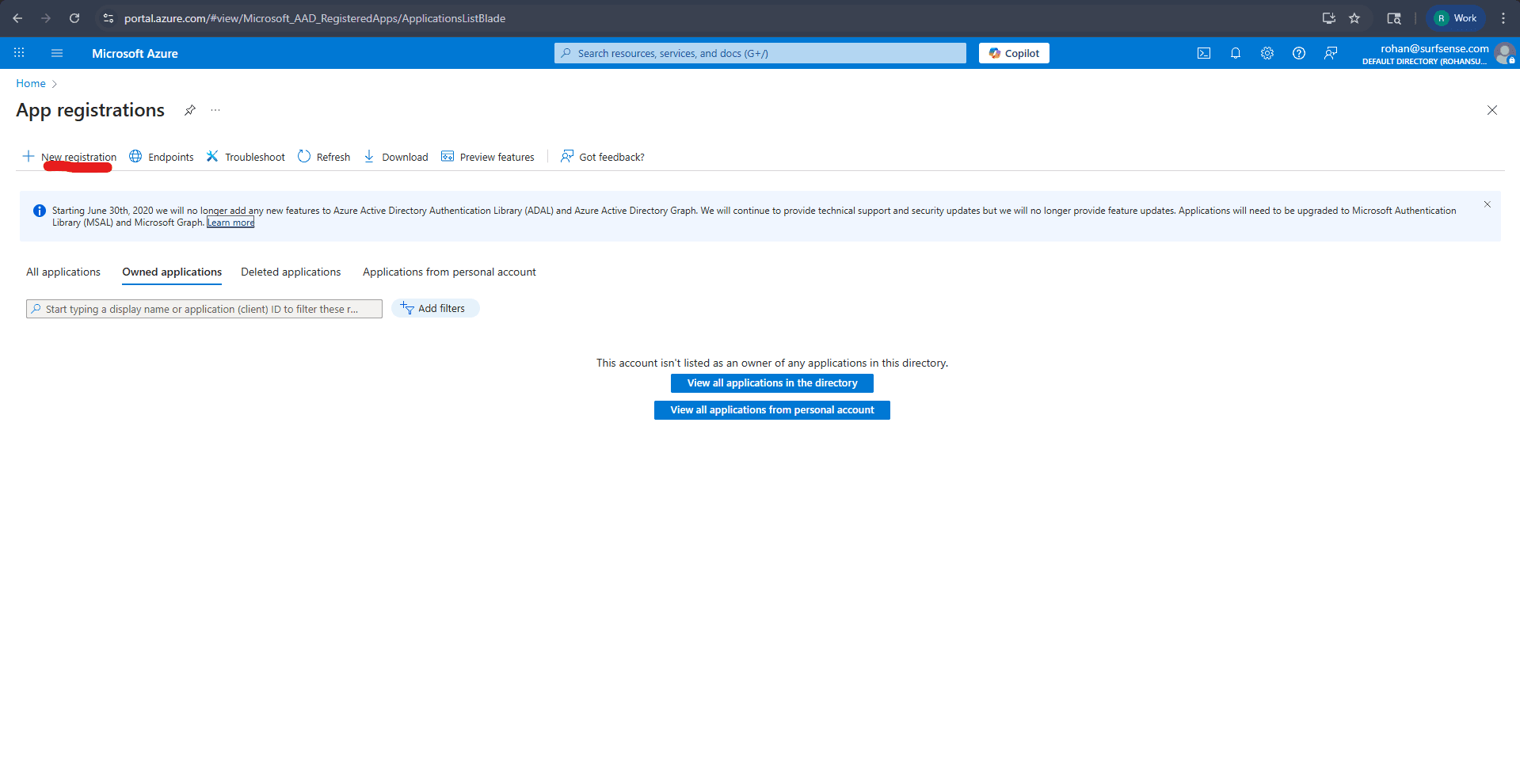Screen dimensions: 1520x784
Task: Open Azure portal settings gear
Action: pyautogui.click(x=1267, y=53)
